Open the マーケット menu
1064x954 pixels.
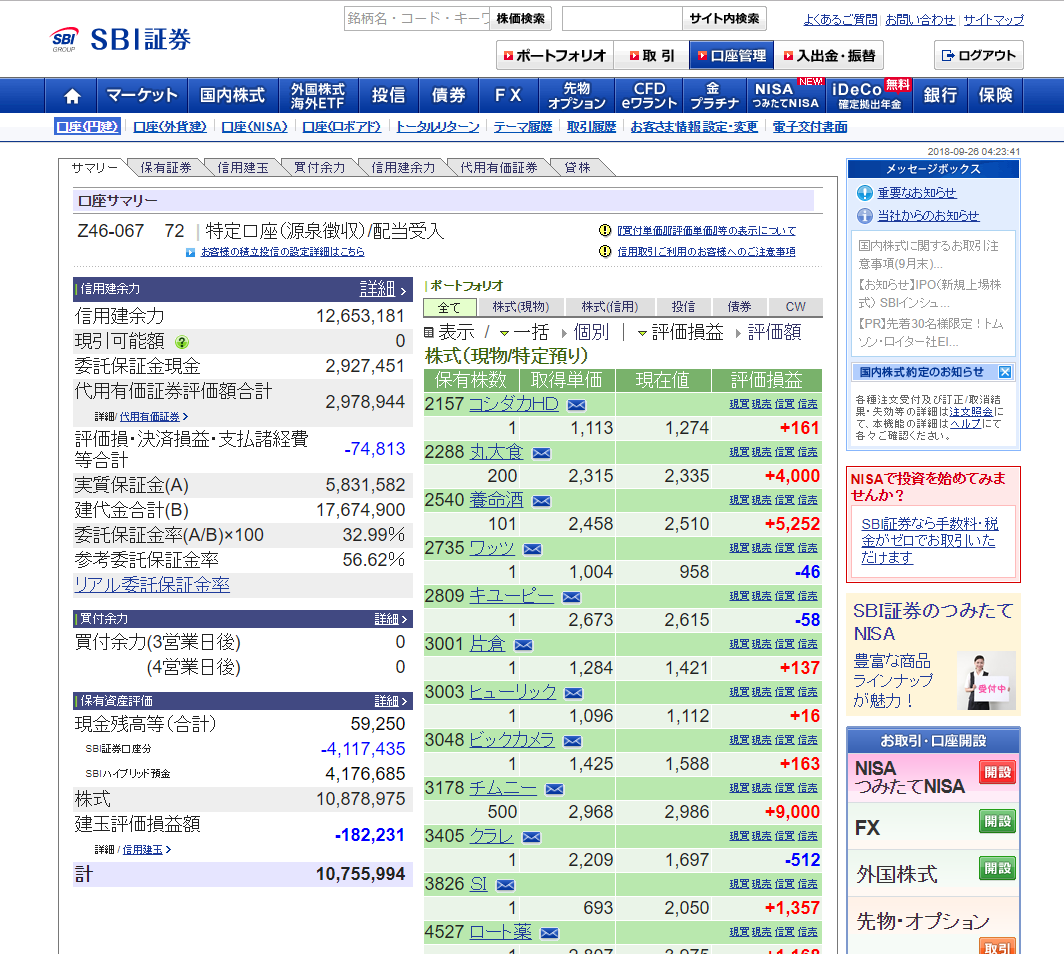(x=142, y=96)
